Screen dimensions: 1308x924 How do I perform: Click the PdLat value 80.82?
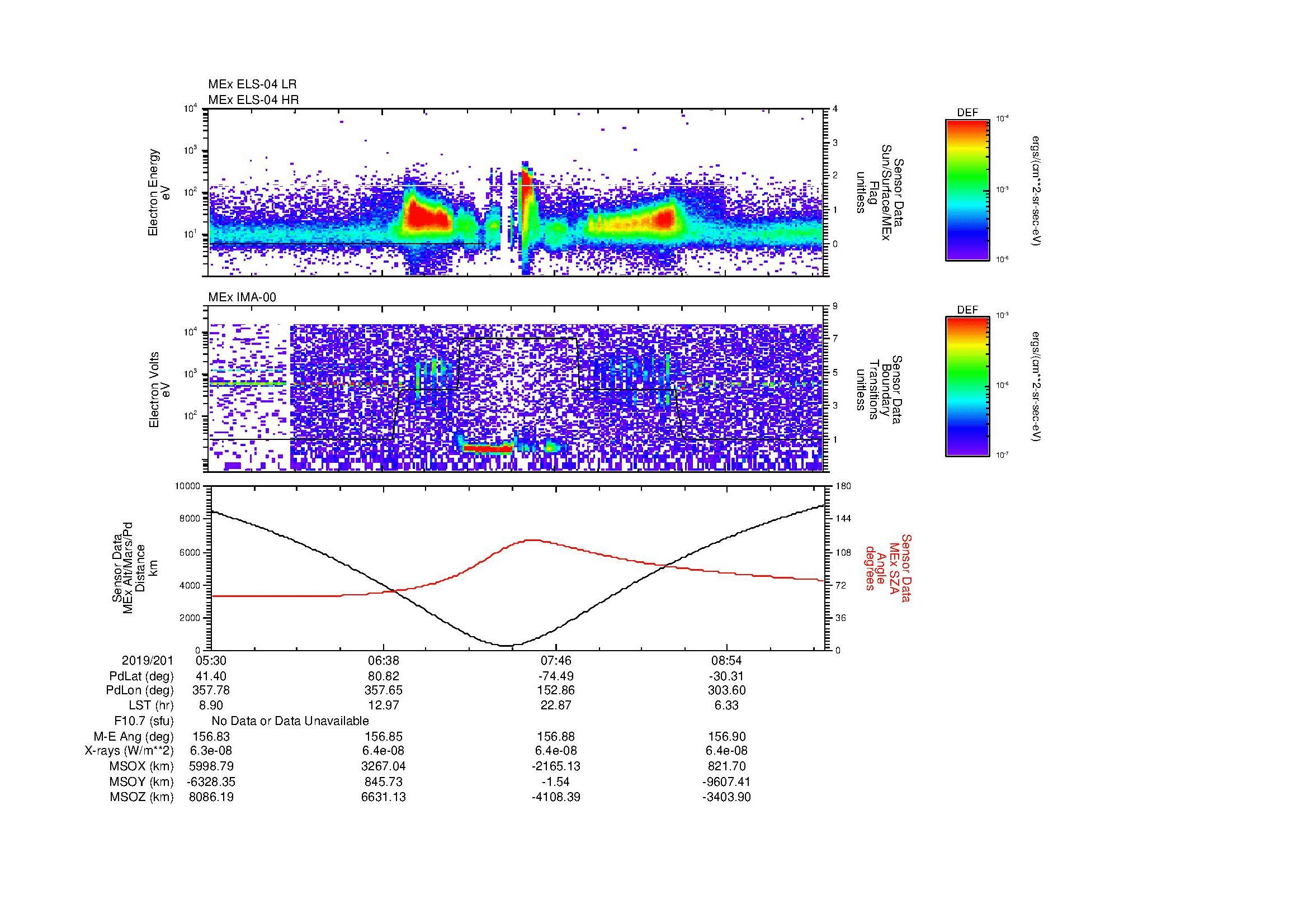coord(384,676)
